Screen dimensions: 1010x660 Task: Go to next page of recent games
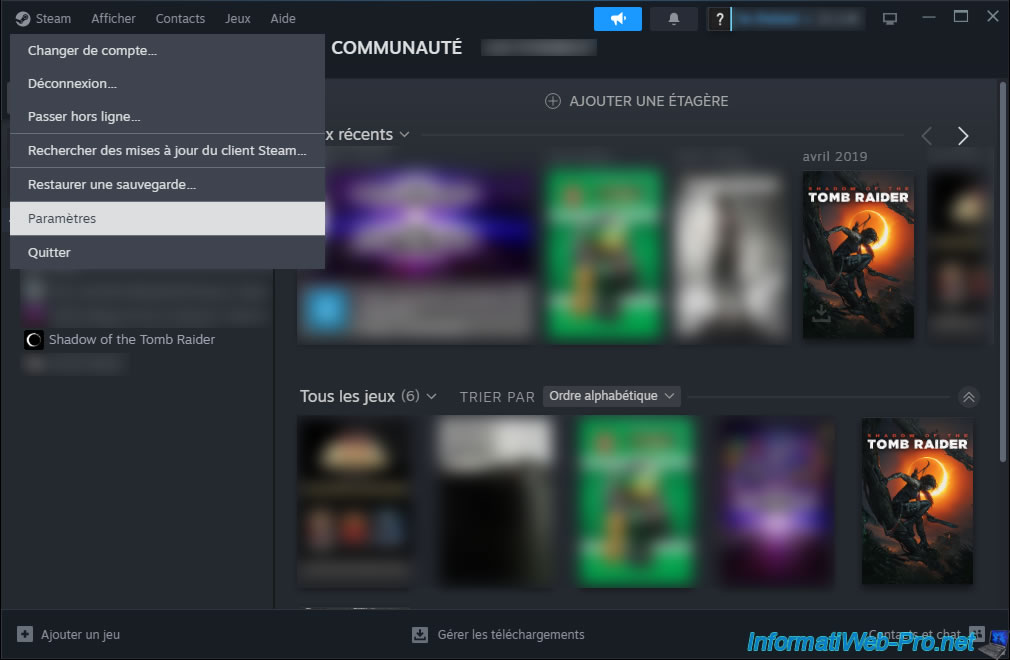coord(963,136)
